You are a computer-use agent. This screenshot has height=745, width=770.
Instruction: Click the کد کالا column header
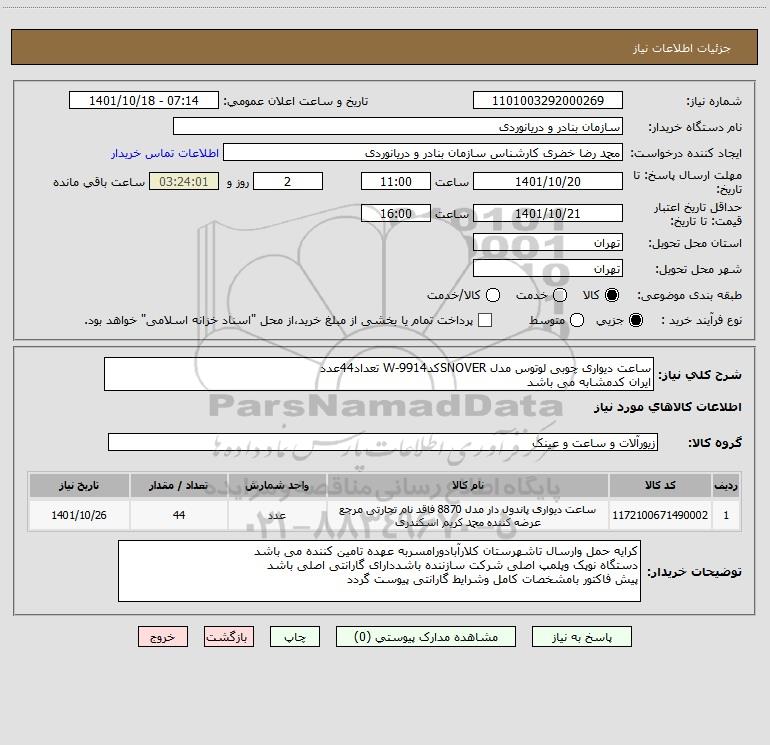tap(660, 485)
